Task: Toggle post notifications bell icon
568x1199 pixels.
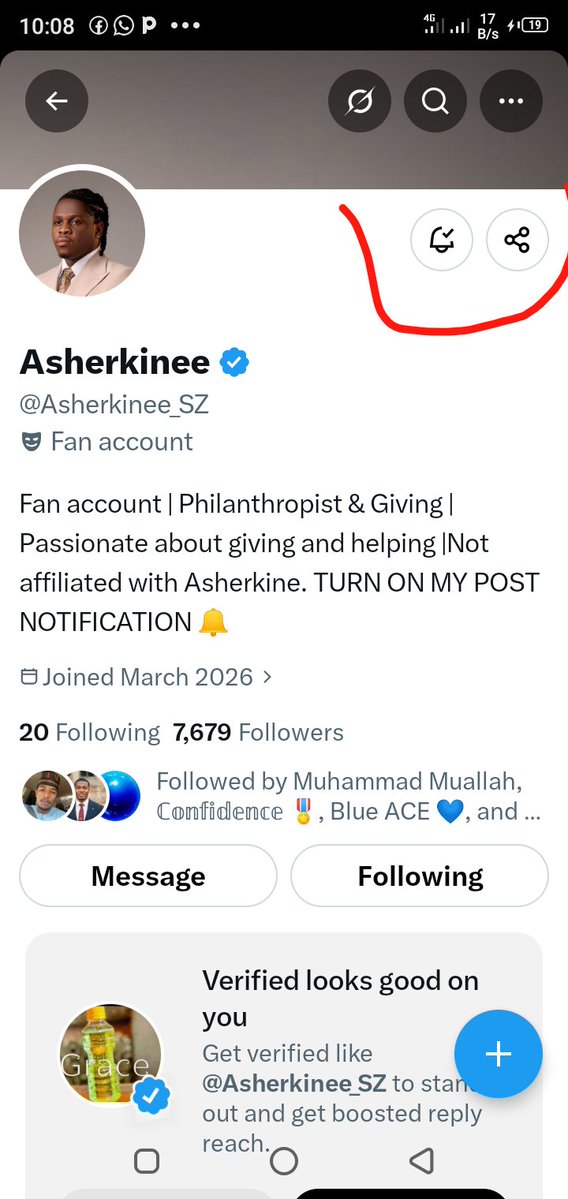Action: click(x=441, y=240)
